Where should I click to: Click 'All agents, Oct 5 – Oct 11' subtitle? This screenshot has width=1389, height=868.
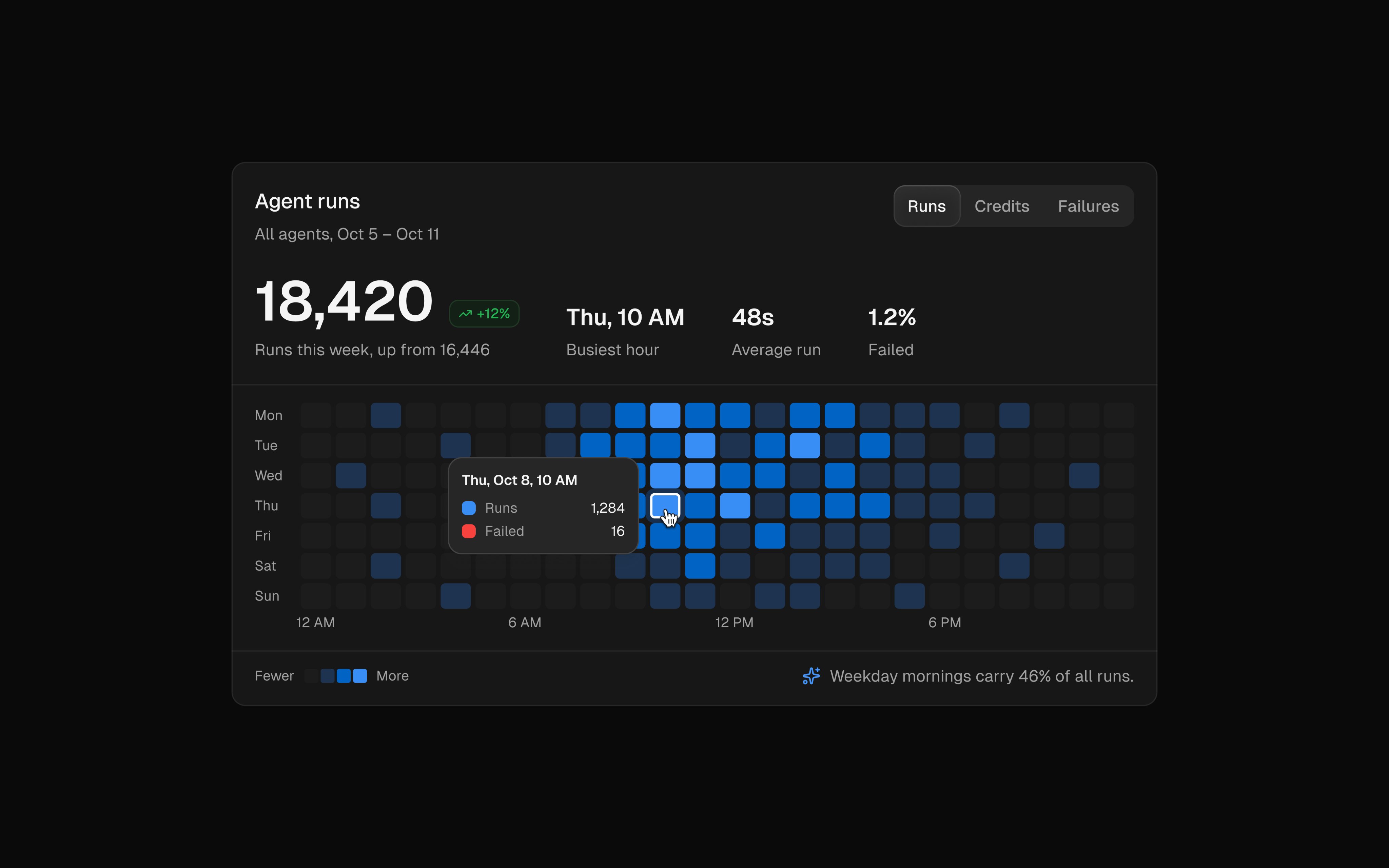[x=347, y=234]
